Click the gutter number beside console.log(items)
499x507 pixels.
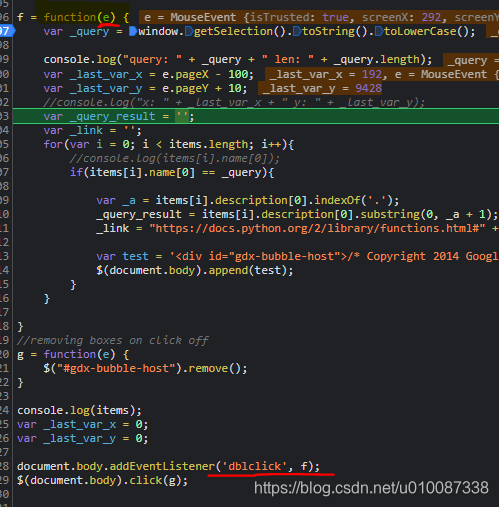[5, 410]
